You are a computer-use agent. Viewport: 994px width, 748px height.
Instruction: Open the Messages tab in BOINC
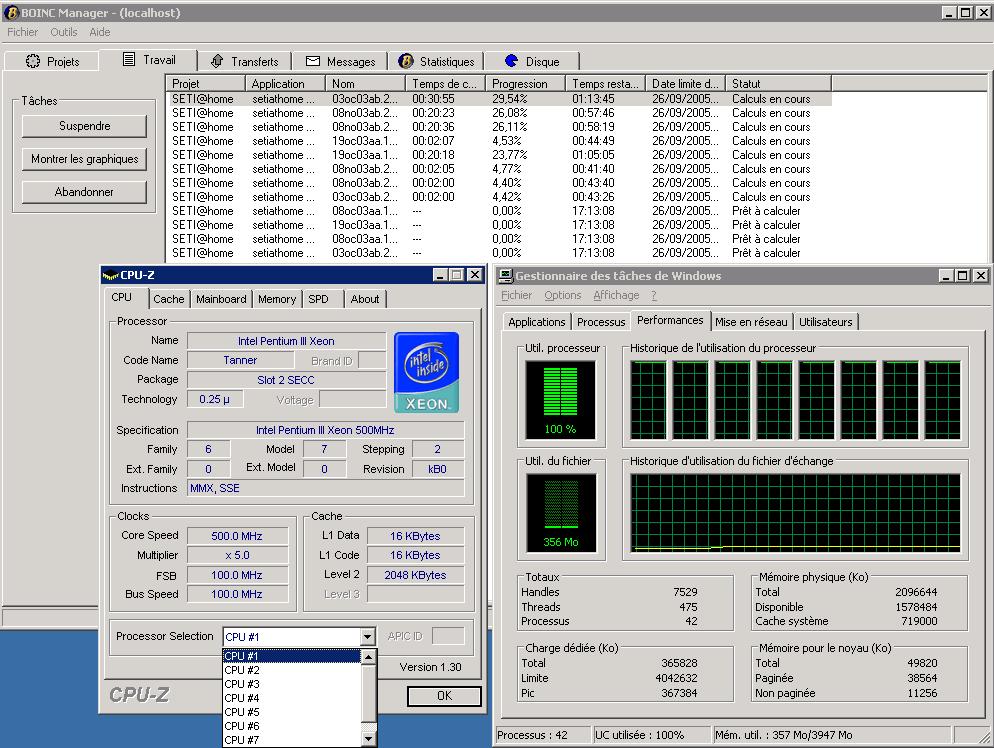[340, 61]
